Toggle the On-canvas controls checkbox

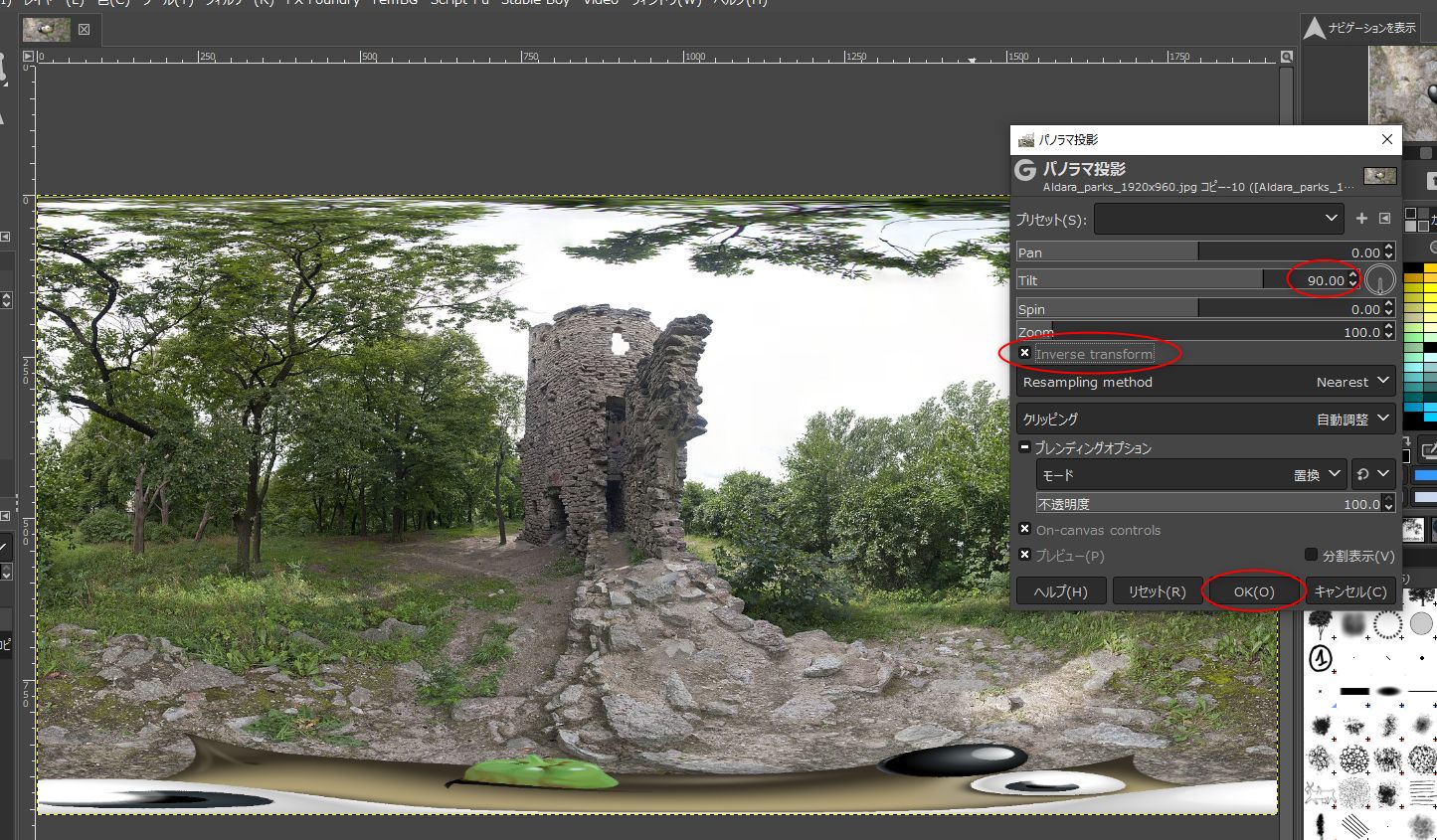pos(1025,529)
